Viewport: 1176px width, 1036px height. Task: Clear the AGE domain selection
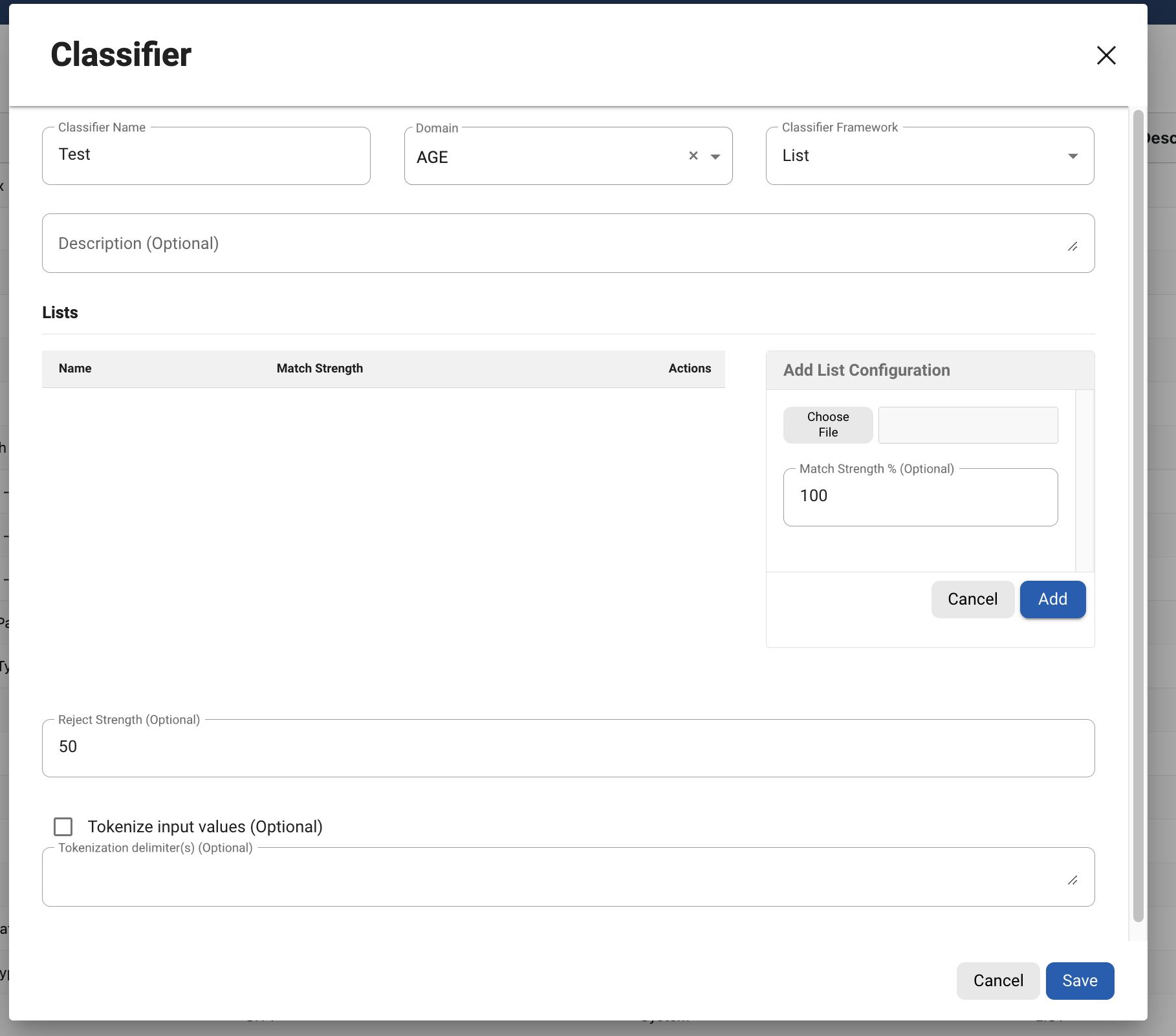(693, 156)
